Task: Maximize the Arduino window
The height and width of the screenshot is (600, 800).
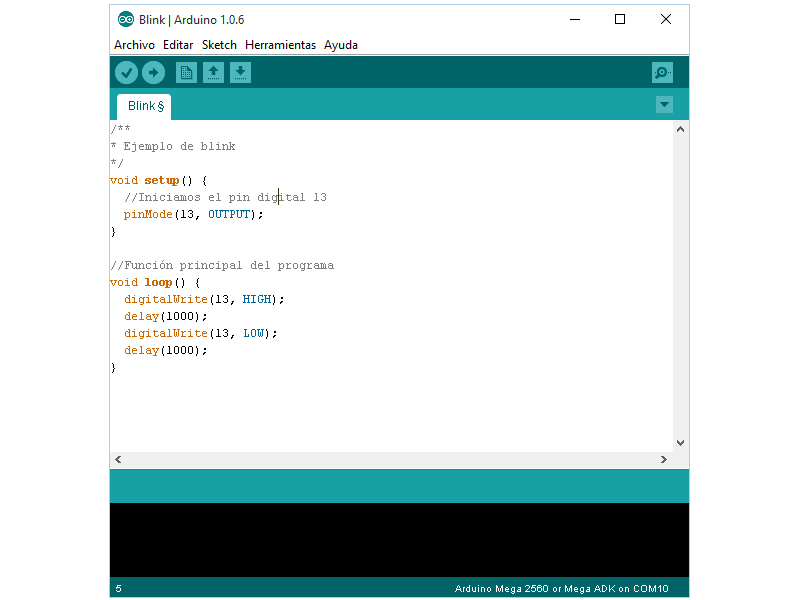Action: pyautogui.click(x=620, y=19)
